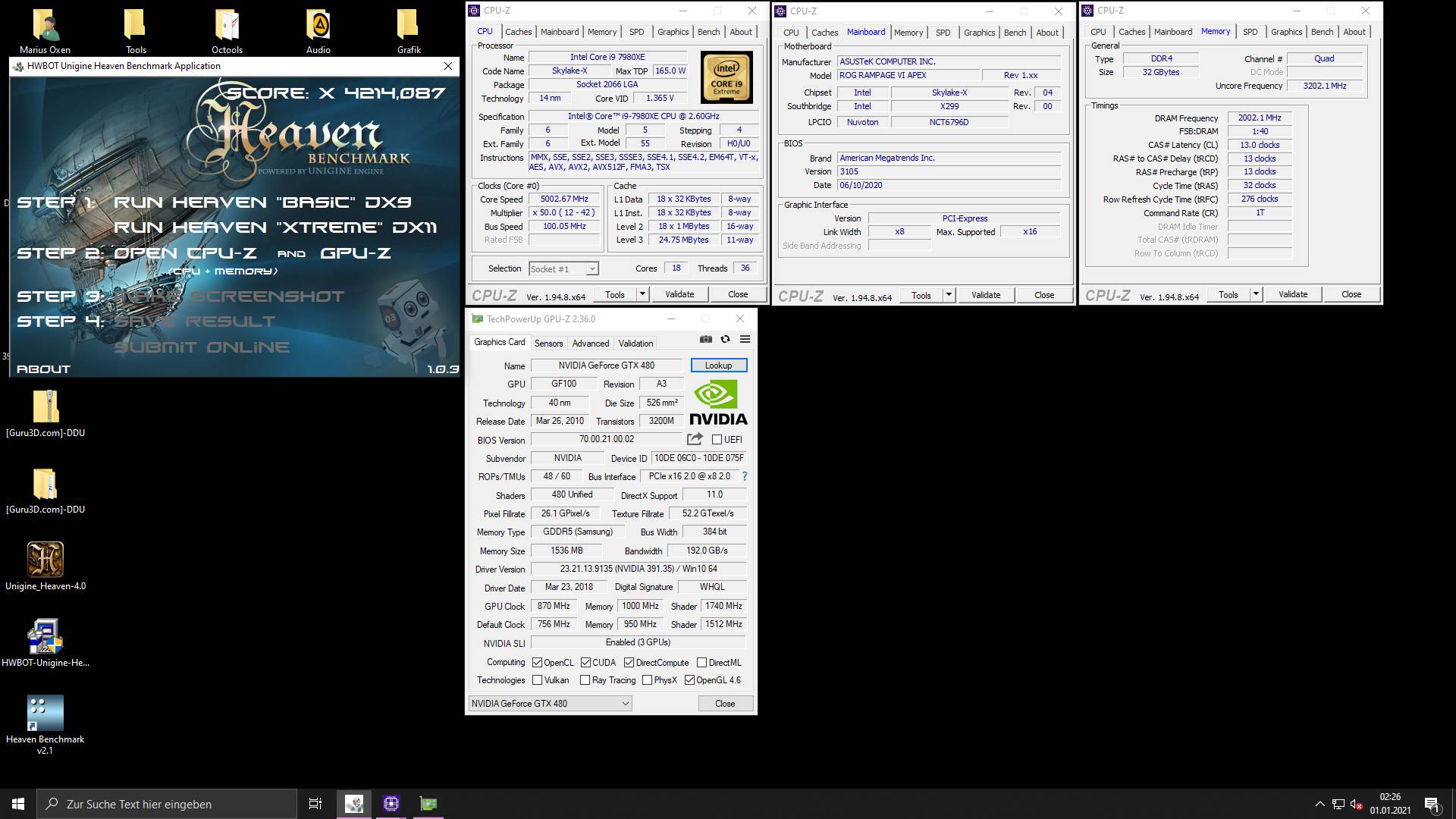Toggle the OpenCL checkbox
Screen dimensions: 1456x819
537,662
